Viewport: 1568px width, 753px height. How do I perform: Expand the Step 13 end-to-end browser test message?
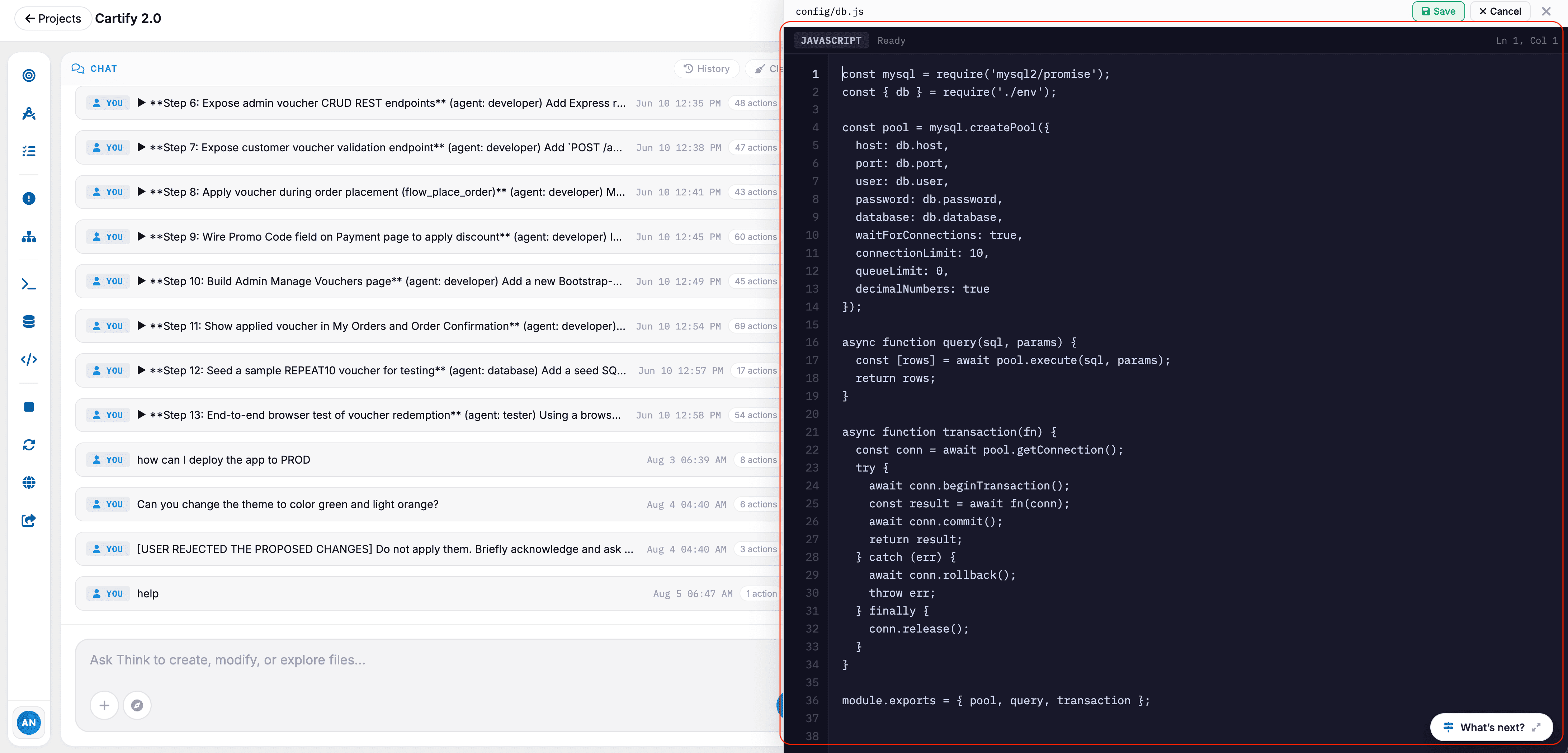click(141, 415)
